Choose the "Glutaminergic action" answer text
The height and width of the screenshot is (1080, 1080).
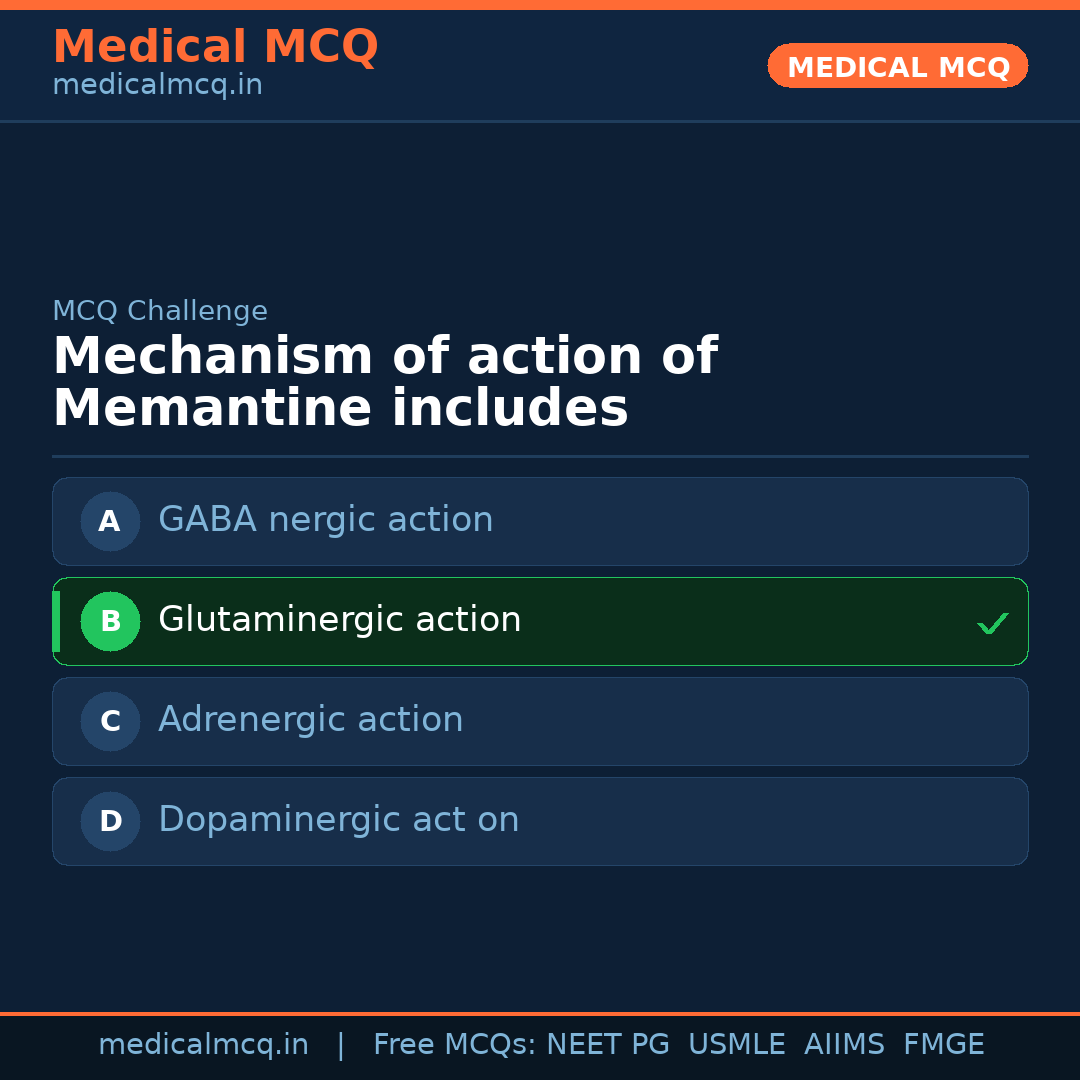[x=339, y=620]
